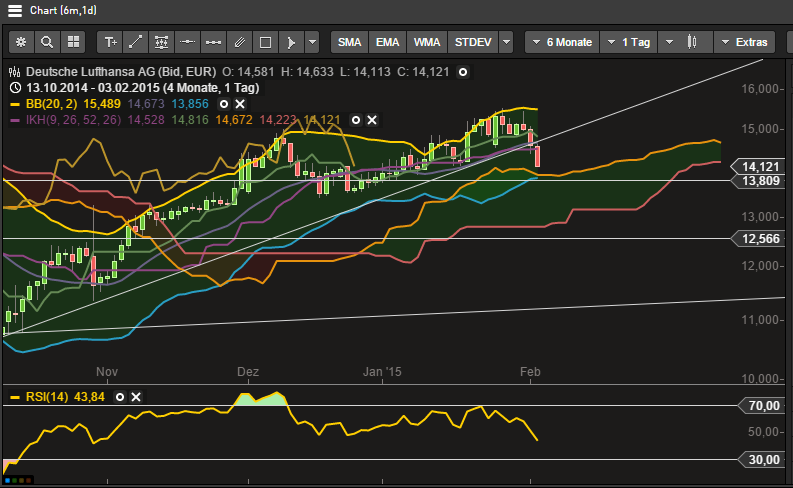Expand the drawing tools dropdown arrow
Screen dimensions: 793x488
(313, 42)
